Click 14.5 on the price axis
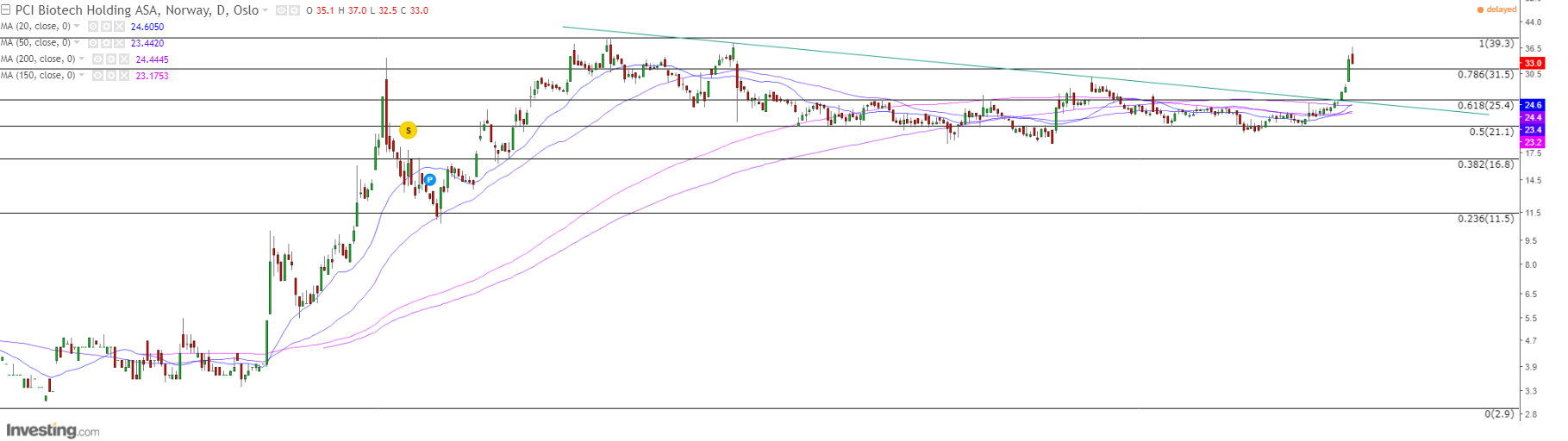 point(1534,180)
